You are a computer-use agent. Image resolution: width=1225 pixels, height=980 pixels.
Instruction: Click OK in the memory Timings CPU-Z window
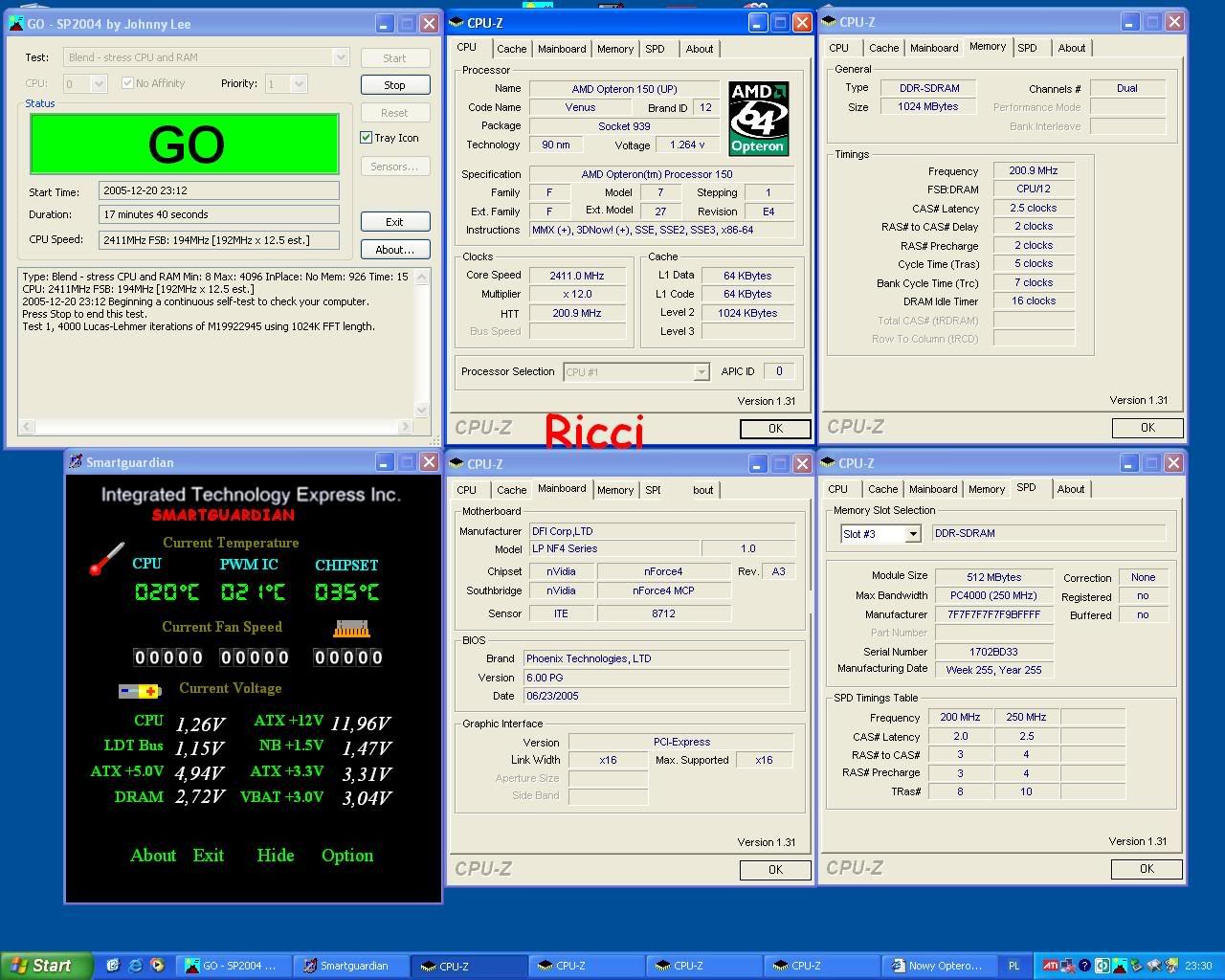(x=1147, y=428)
